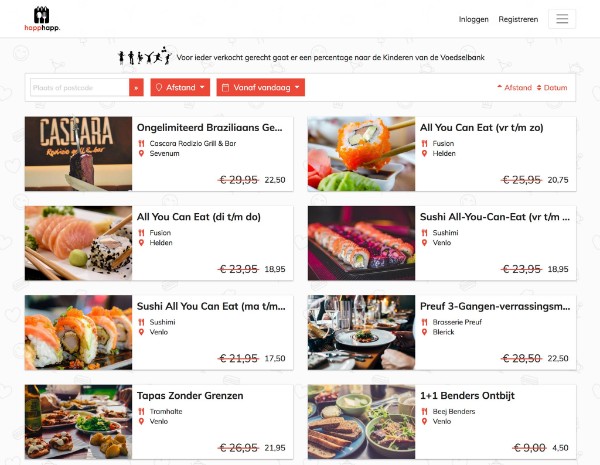The image size is (600, 465).
Task: Focus the Plaats of postcode field
Action: (x=80, y=88)
